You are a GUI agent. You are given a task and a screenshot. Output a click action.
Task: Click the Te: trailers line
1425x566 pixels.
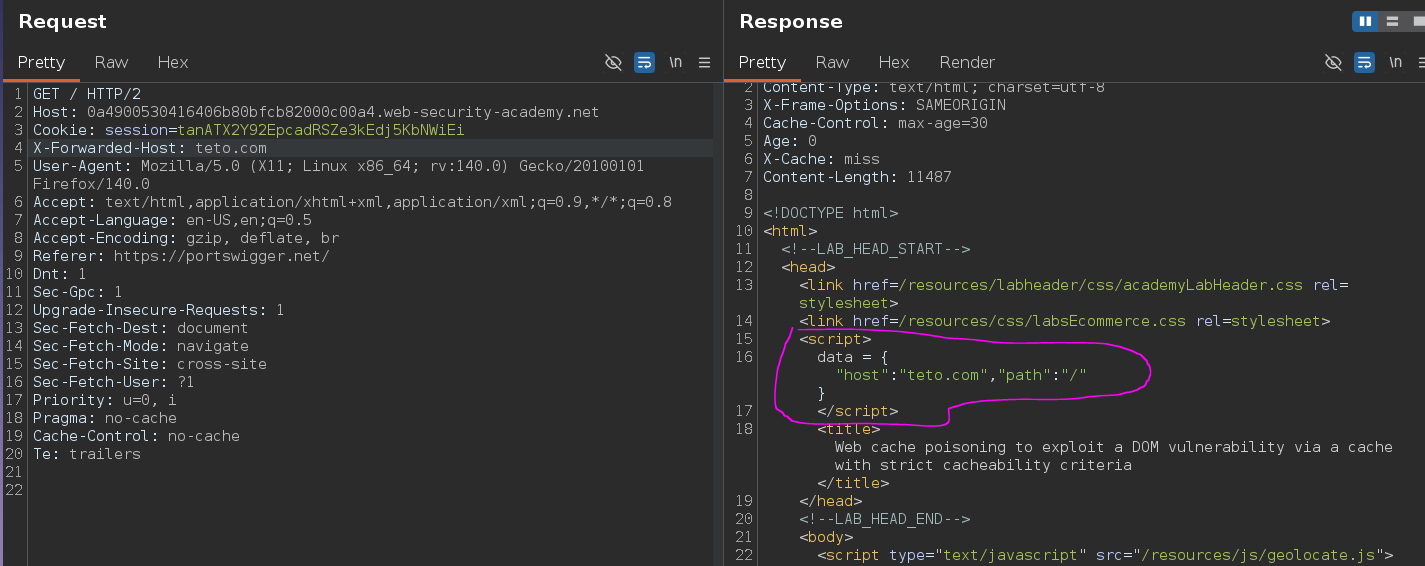click(87, 454)
